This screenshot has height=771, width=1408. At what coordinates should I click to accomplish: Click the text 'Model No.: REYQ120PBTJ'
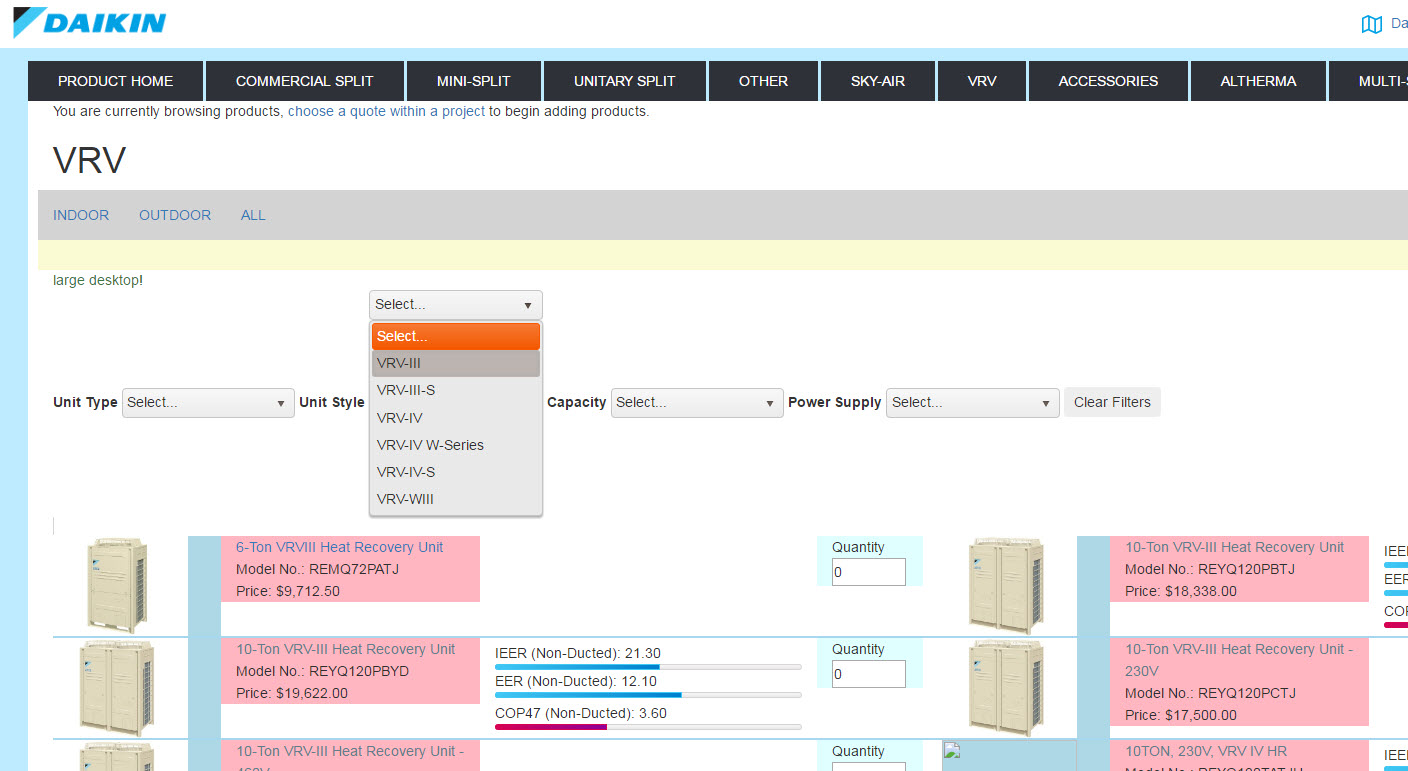point(1209,569)
